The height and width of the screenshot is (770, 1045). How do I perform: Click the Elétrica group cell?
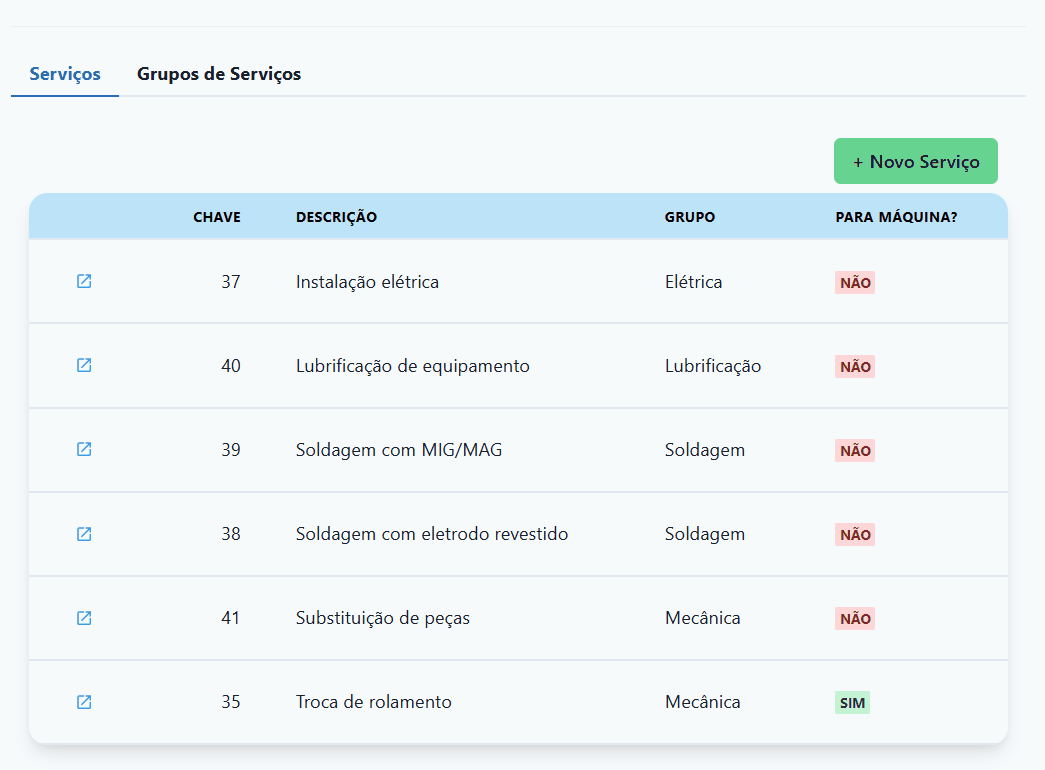693,282
